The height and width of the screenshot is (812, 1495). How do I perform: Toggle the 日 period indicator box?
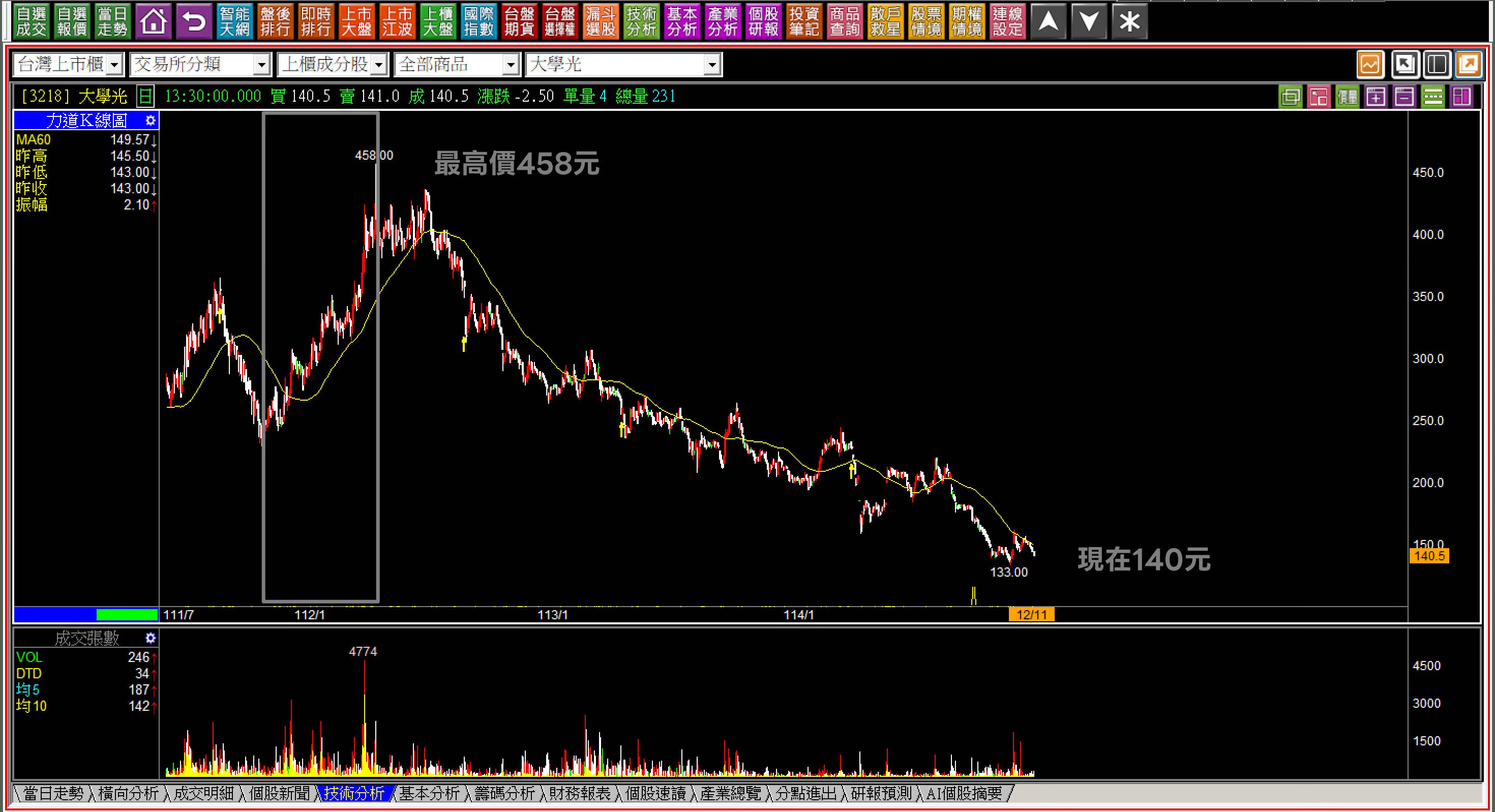pyautogui.click(x=145, y=96)
